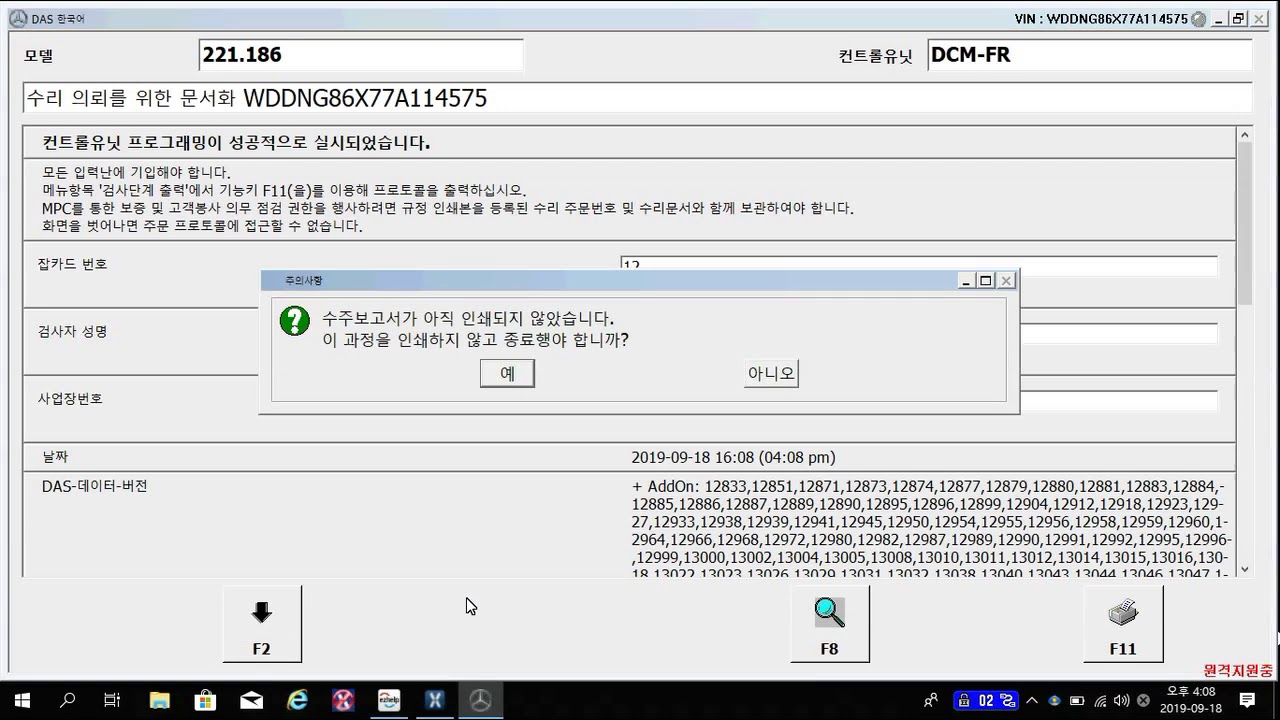Open the notification action center
Image resolution: width=1280 pixels, height=720 pixels.
pyautogui.click(x=1248, y=700)
